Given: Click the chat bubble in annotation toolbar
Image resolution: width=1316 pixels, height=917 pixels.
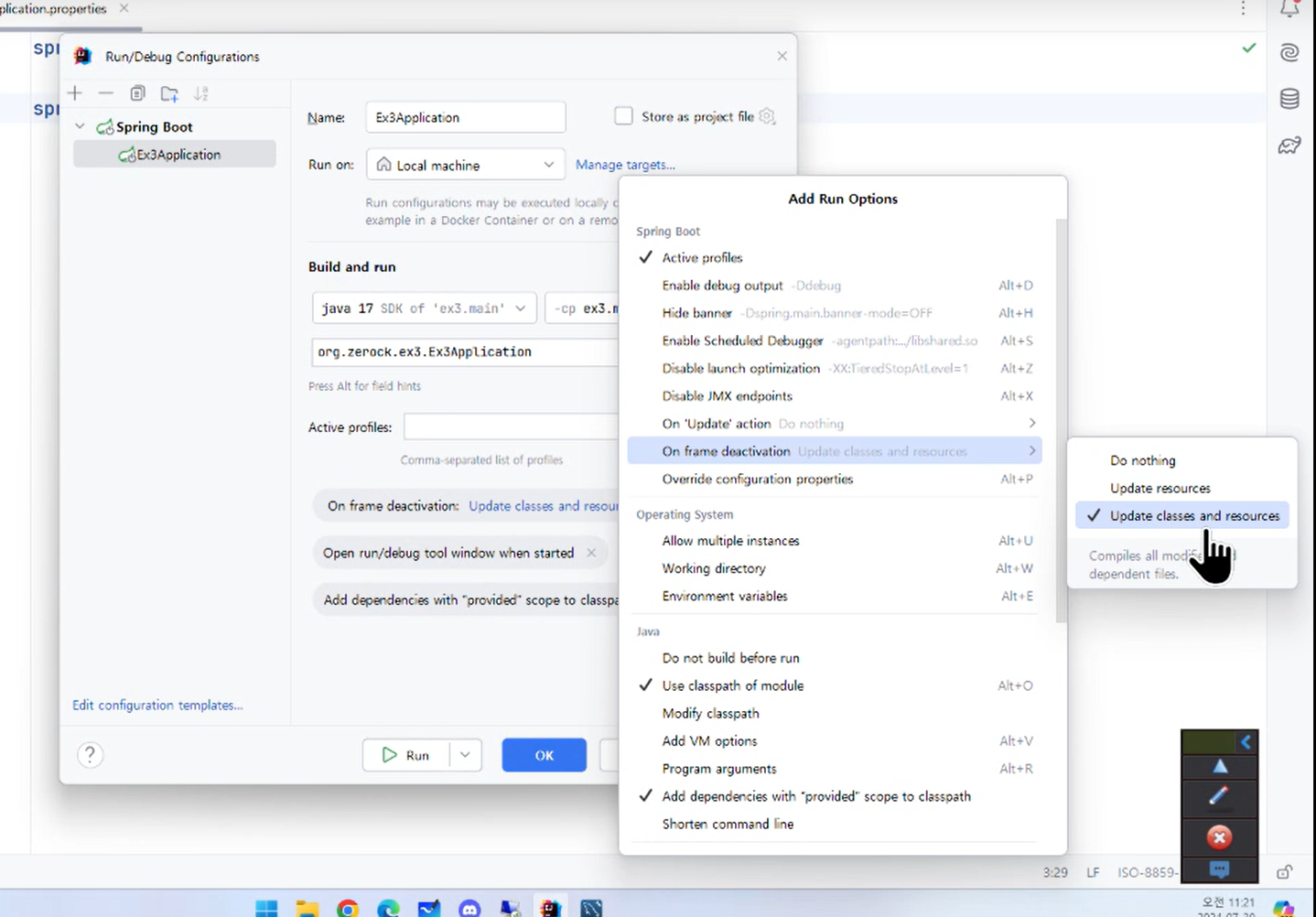Looking at the screenshot, I should (x=1219, y=868).
